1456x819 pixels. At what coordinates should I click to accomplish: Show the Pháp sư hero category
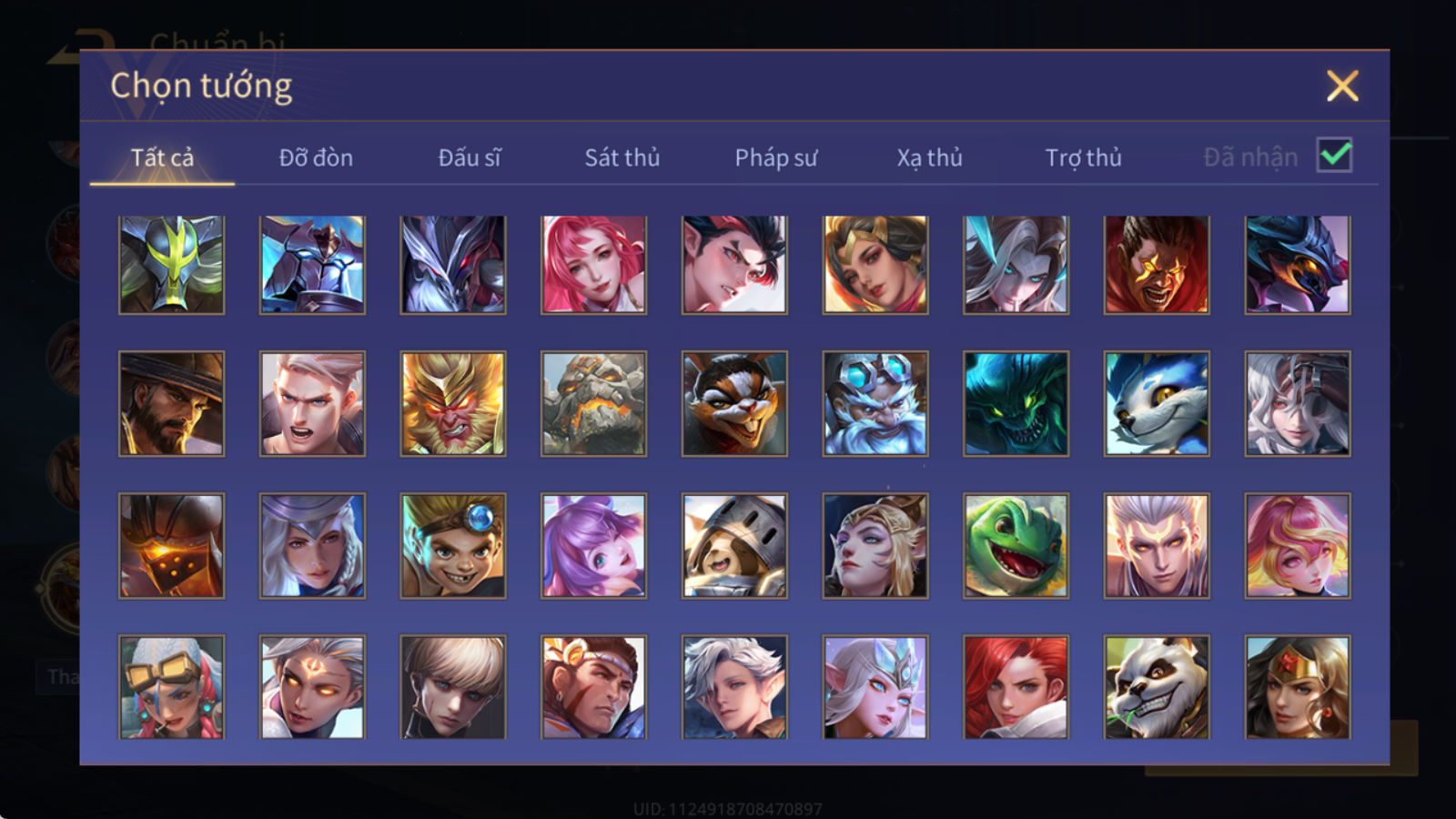(x=775, y=157)
